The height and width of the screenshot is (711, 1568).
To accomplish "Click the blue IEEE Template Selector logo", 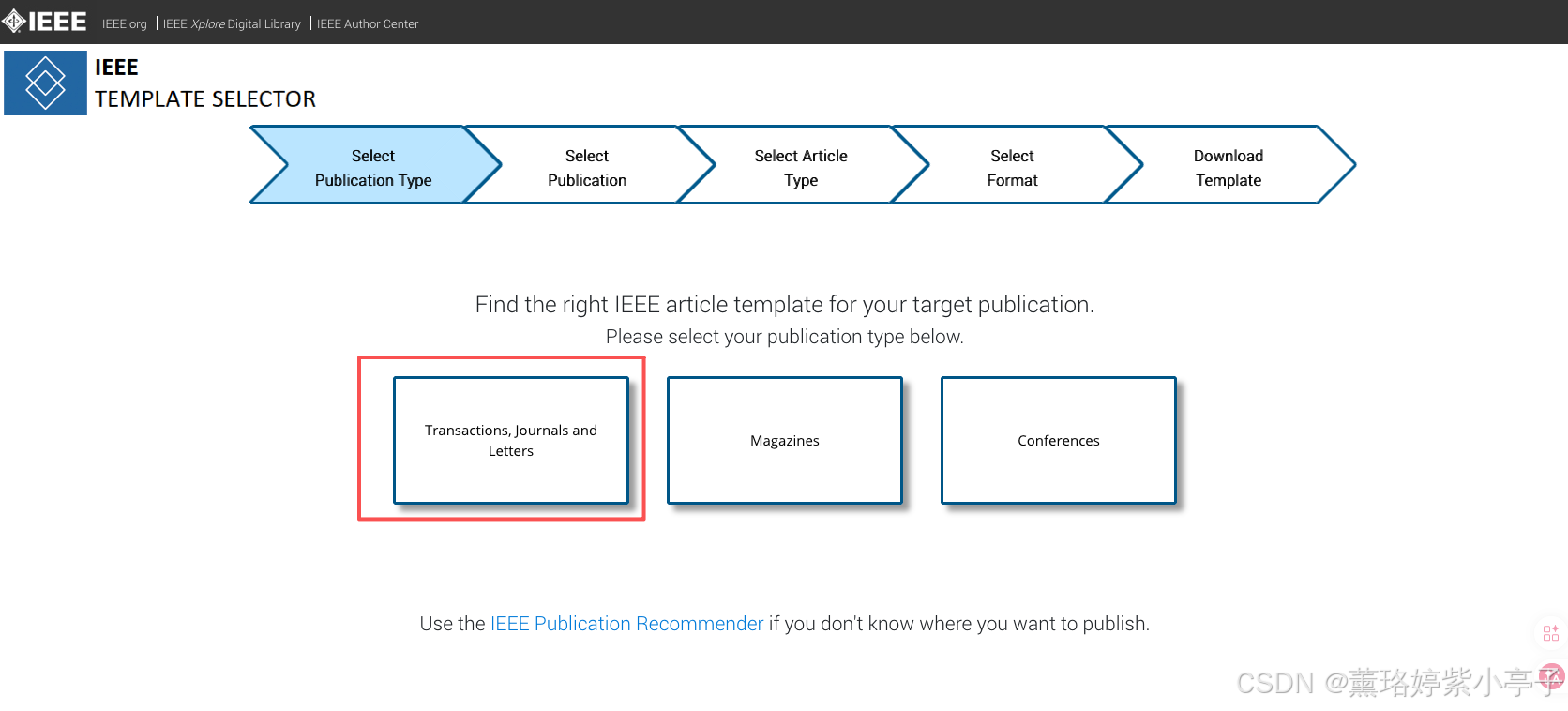I will [x=45, y=83].
